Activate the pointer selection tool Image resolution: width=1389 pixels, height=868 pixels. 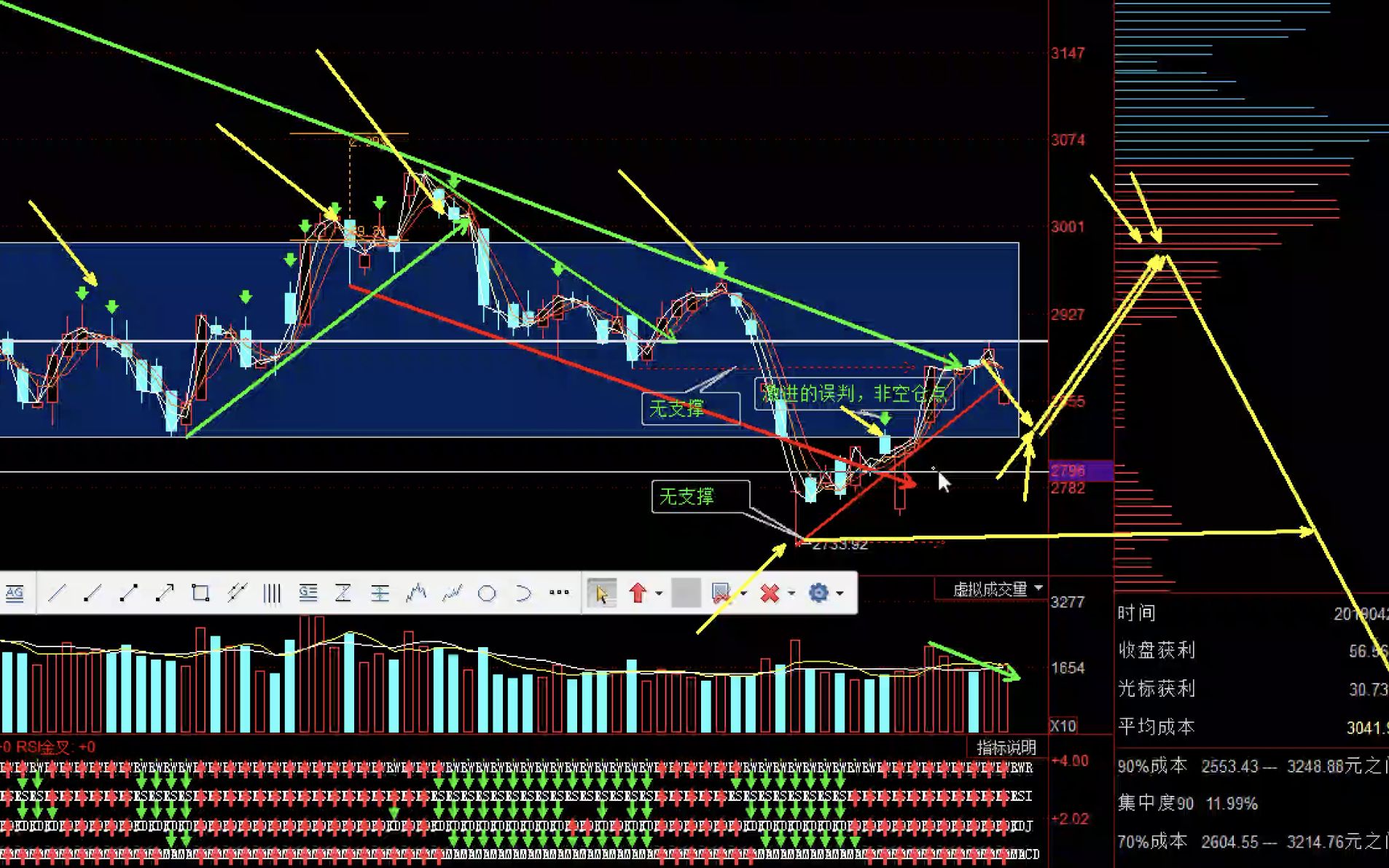coord(602,593)
